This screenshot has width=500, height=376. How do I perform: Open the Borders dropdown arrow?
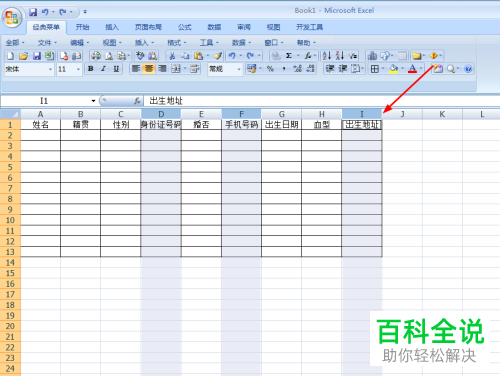click(x=383, y=69)
